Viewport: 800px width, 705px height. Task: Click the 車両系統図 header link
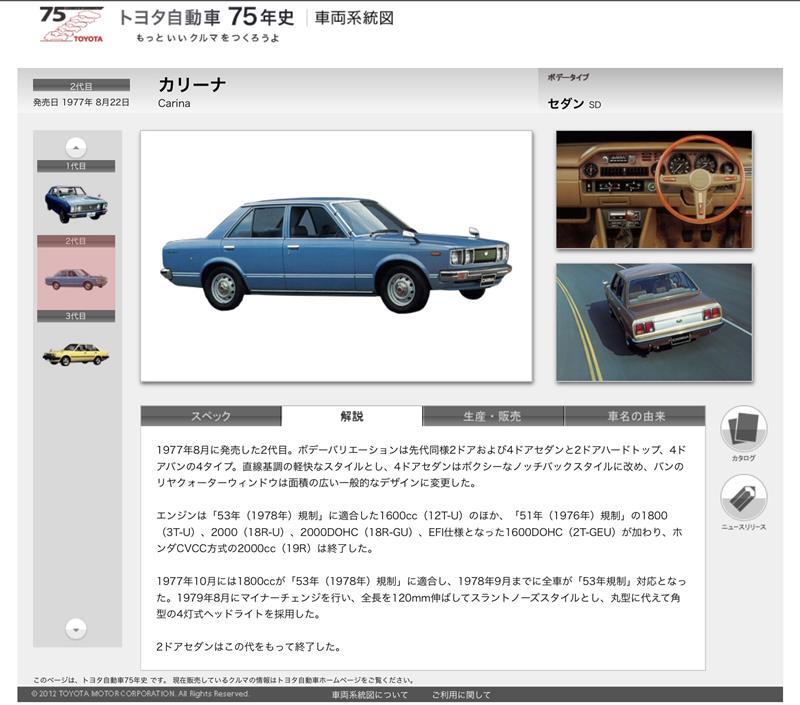(x=354, y=18)
